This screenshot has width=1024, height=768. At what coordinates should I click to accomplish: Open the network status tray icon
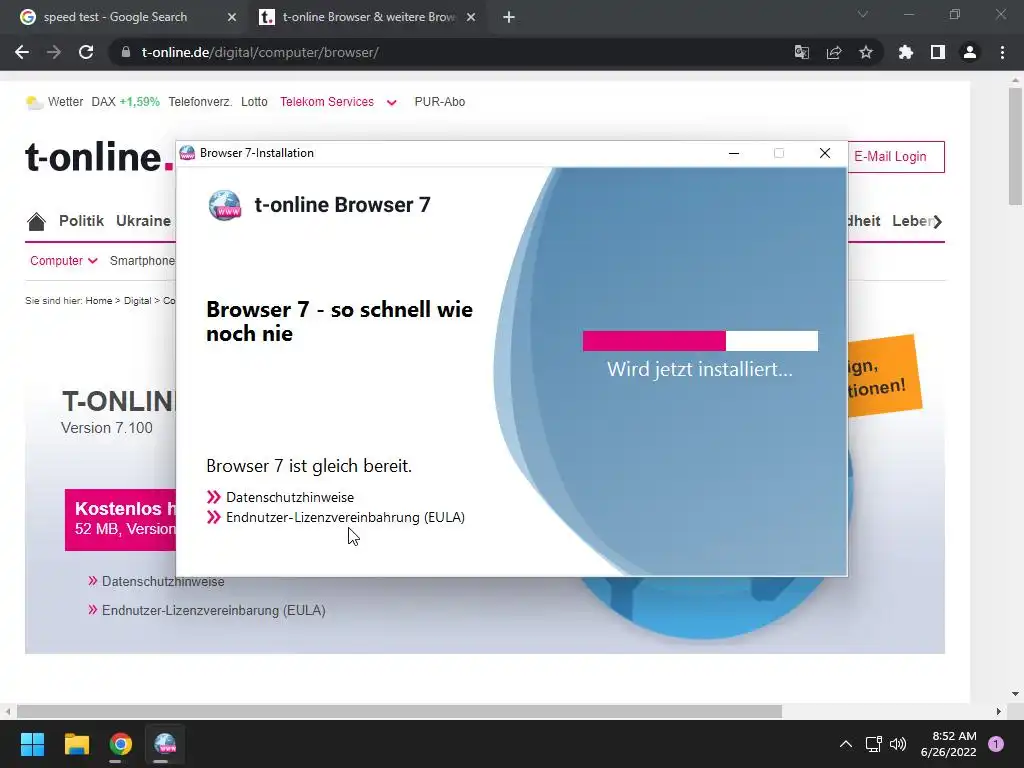(873, 744)
